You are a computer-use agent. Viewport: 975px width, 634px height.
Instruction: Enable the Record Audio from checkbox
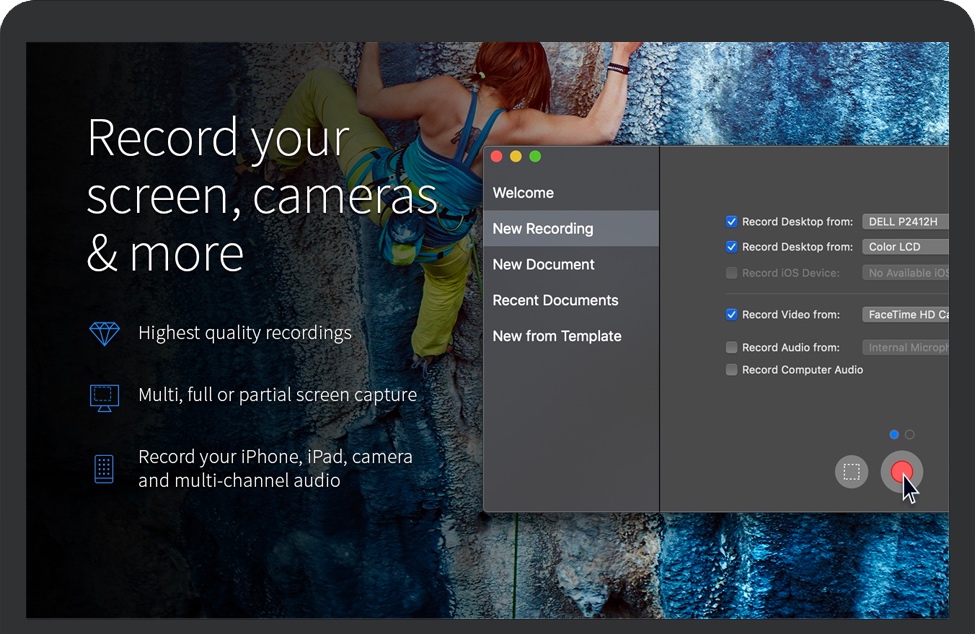(732, 348)
